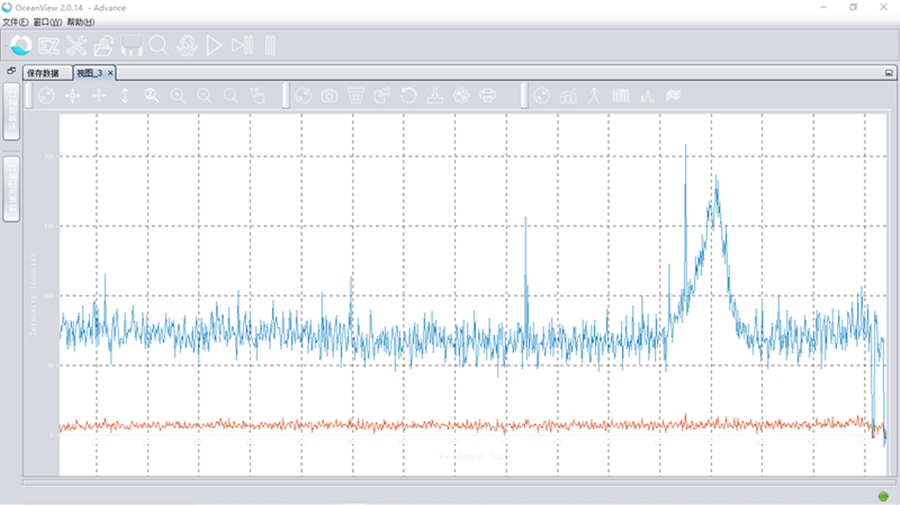
Task: Open the 帮助 menu
Action: pos(81,21)
